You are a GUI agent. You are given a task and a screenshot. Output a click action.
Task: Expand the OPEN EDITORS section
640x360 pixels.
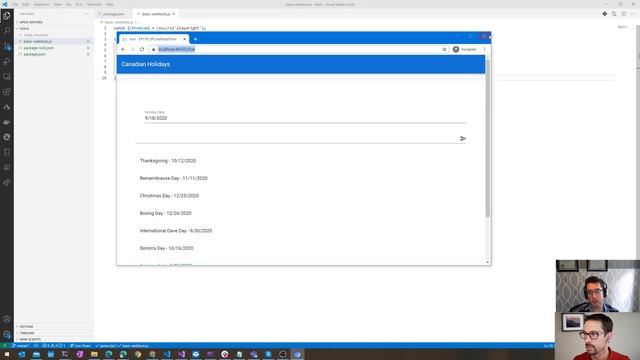coord(55,22)
